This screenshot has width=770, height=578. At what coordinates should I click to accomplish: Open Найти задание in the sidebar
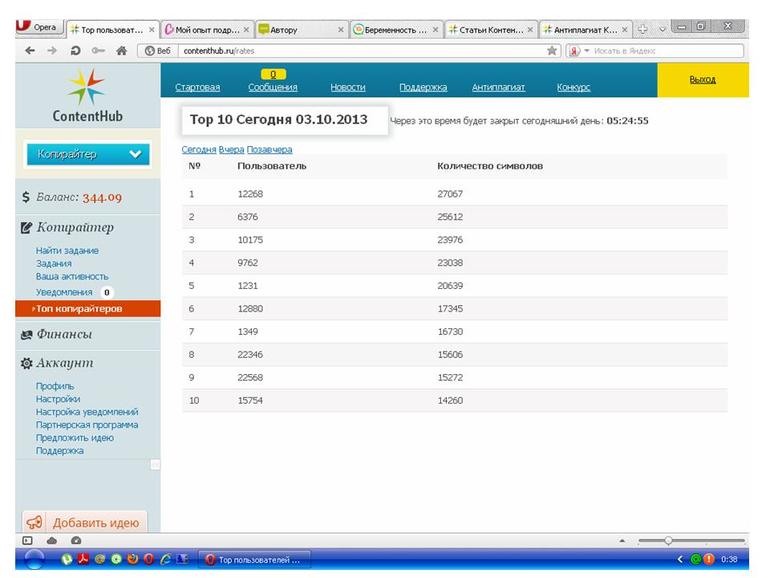pyautogui.click(x=67, y=250)
